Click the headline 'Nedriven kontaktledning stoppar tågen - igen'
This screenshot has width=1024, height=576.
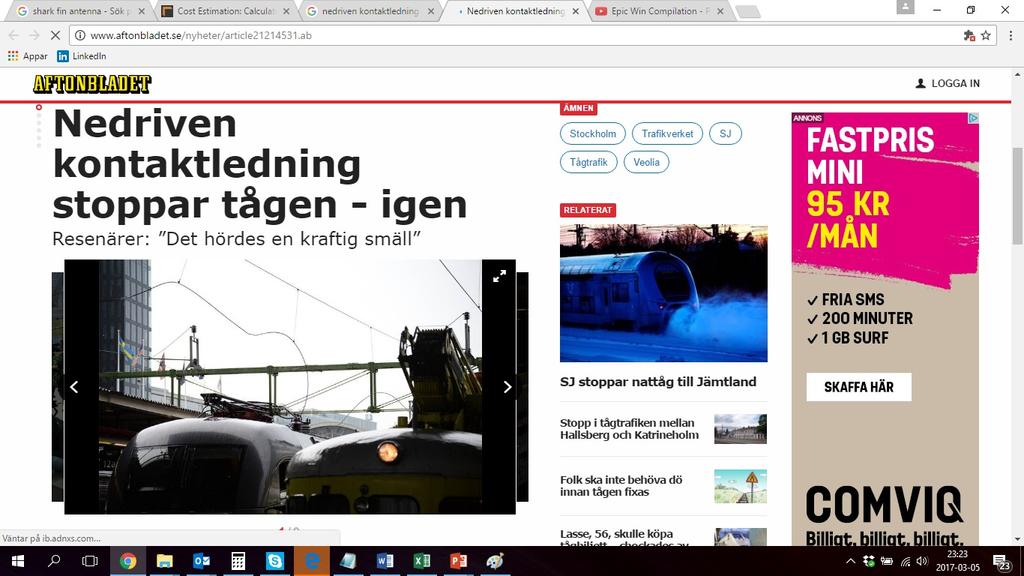(260, 164)
